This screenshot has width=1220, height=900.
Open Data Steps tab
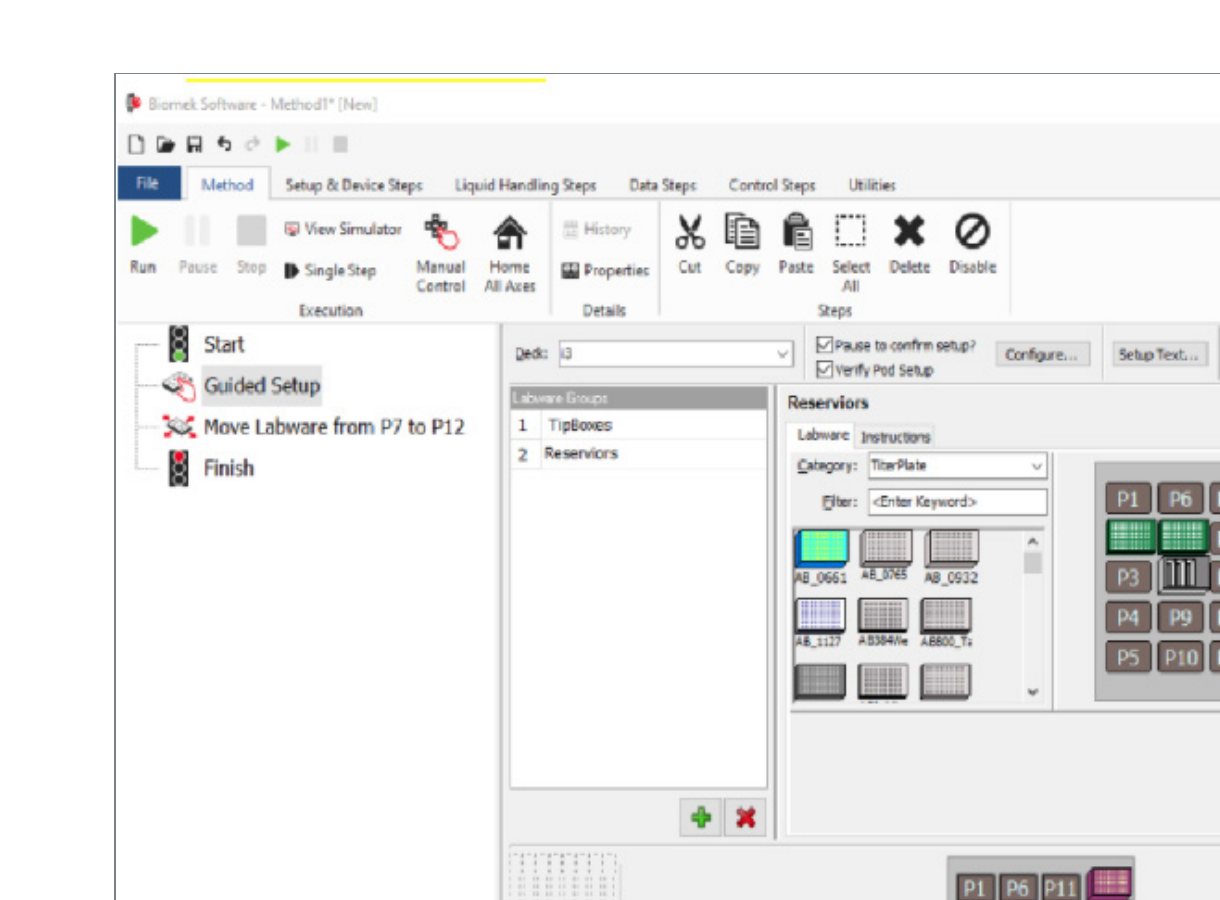click(x=663, y=185)
